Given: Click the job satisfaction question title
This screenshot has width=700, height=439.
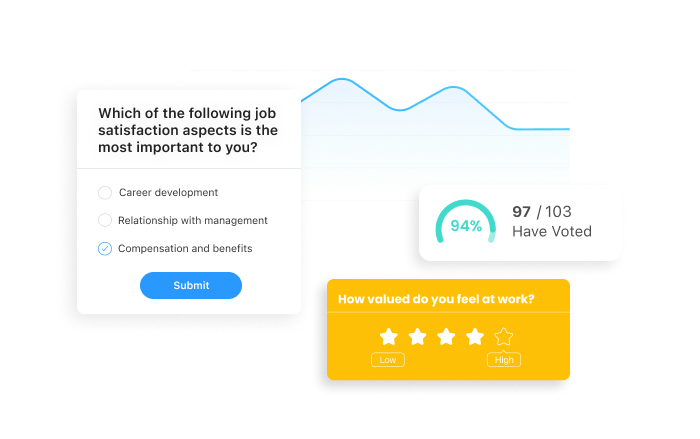Looking at the screenshot, I should coord(188,130).
